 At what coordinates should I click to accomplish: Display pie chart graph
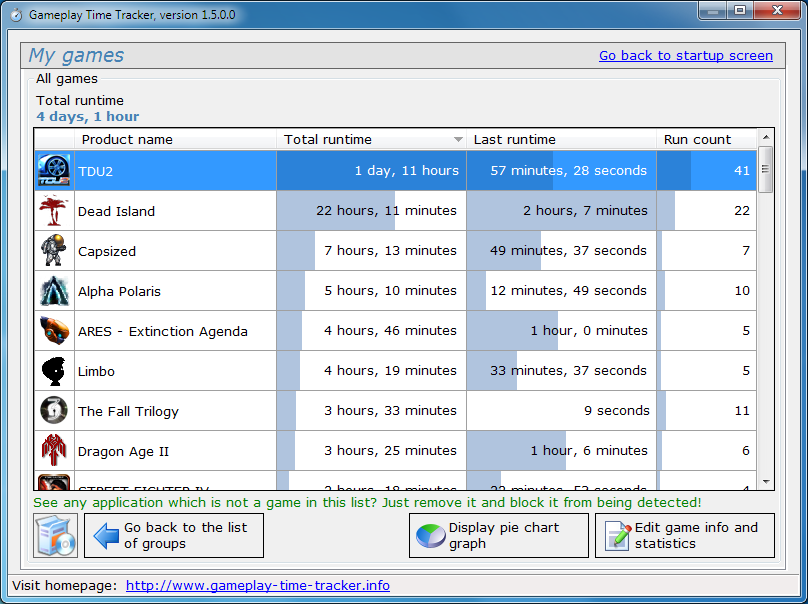(x=499, y=536)
